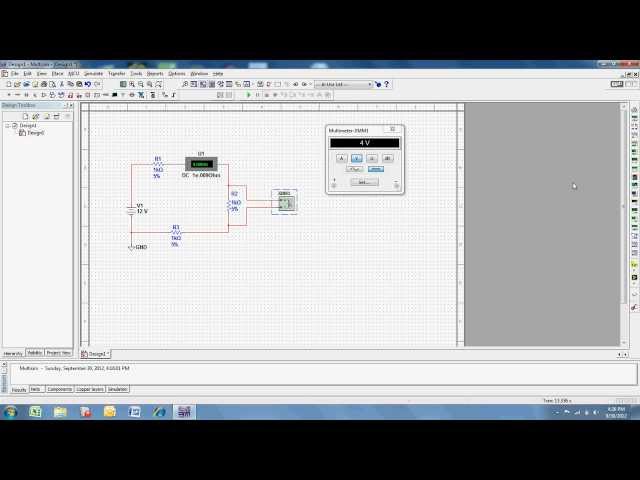Image resolution: width=640 pixels, height=480 pixels.
Task: Select the ohmmeter mode on the multimeter
Action: [372, 158]
